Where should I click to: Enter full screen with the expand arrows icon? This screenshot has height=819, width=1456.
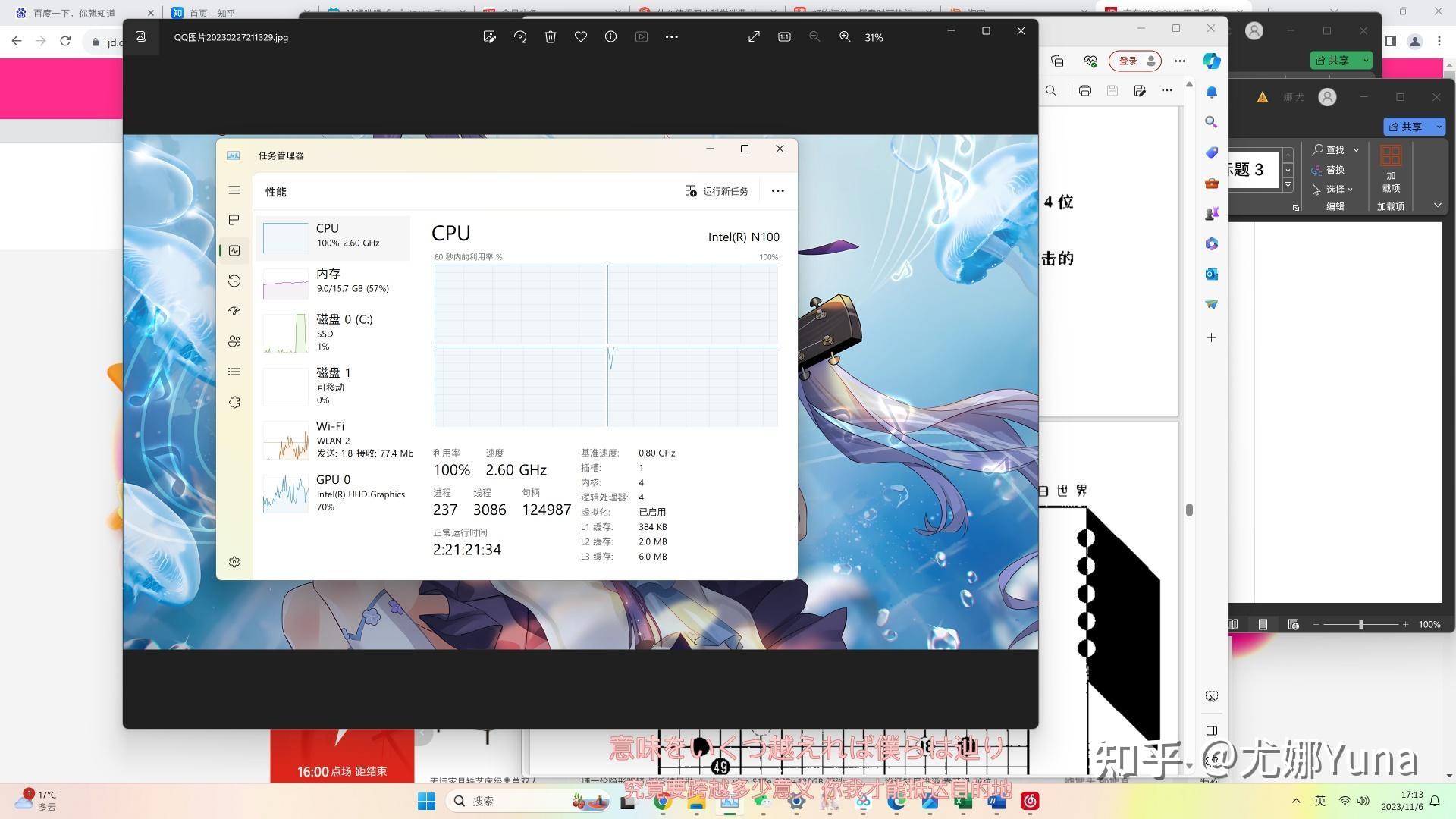tap(754, 36)
